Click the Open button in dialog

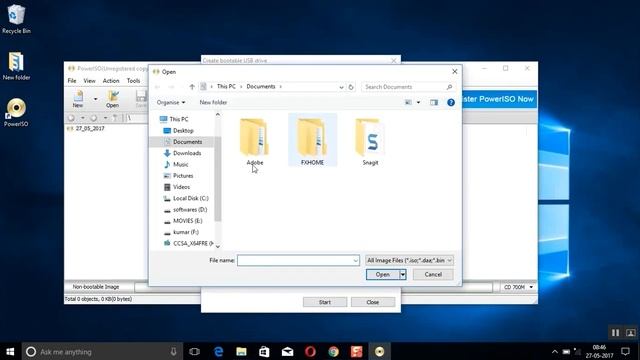382,274
